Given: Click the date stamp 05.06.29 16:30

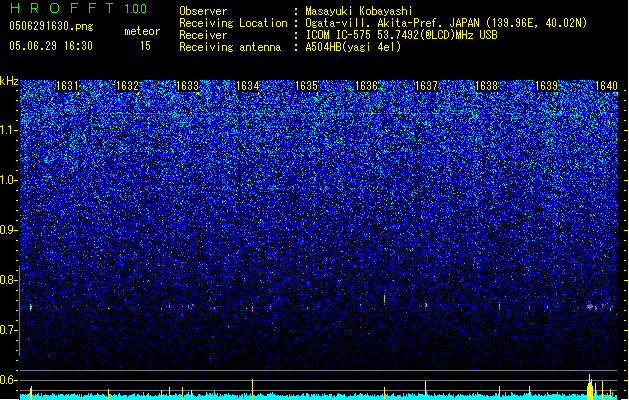Looking at the screenshot, I should (x=51, y=46).
